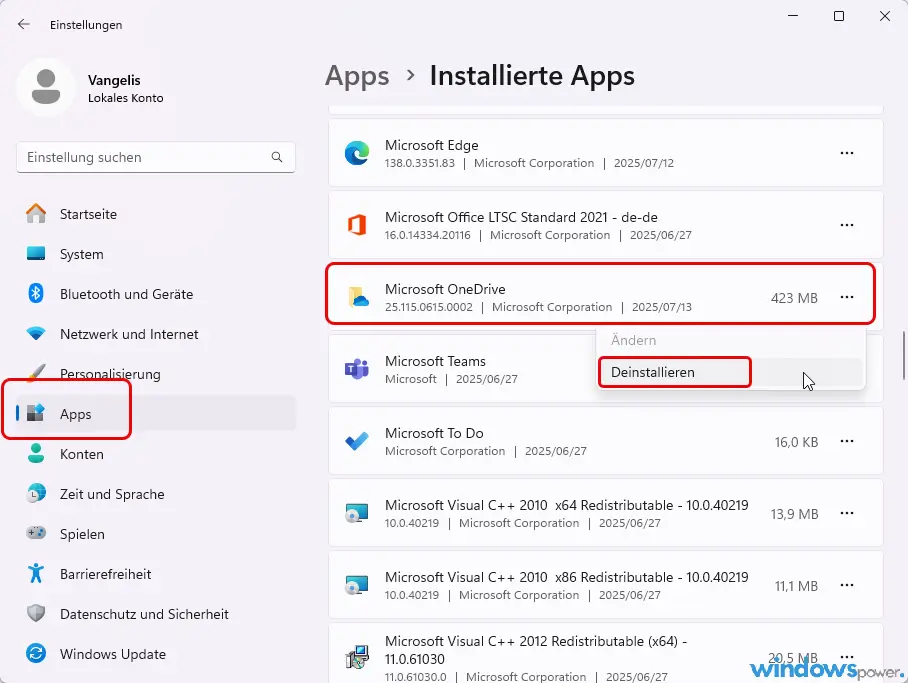Open Netzwerk und Internet settings
This screenshot has height=683, width=908.
click(156, 334)
